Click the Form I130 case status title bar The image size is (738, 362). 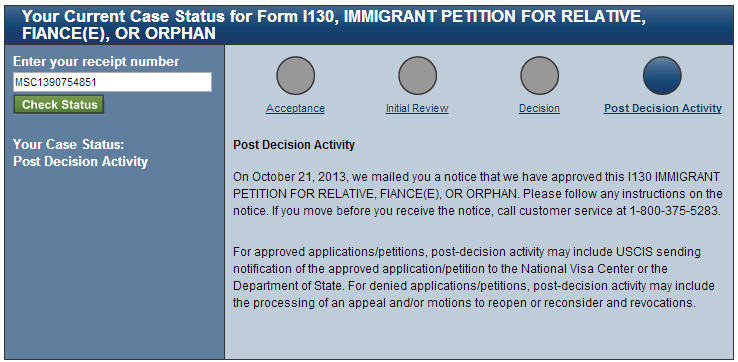pyautogui.click(x=369, y=25)
